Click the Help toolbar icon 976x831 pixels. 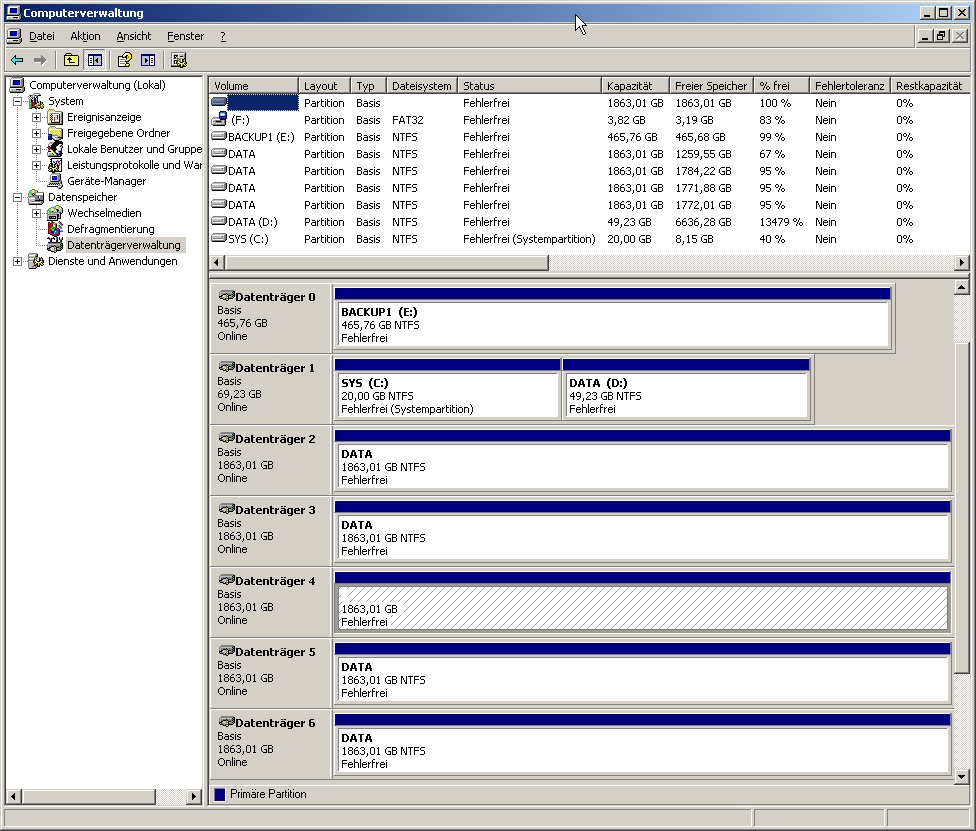124,60
